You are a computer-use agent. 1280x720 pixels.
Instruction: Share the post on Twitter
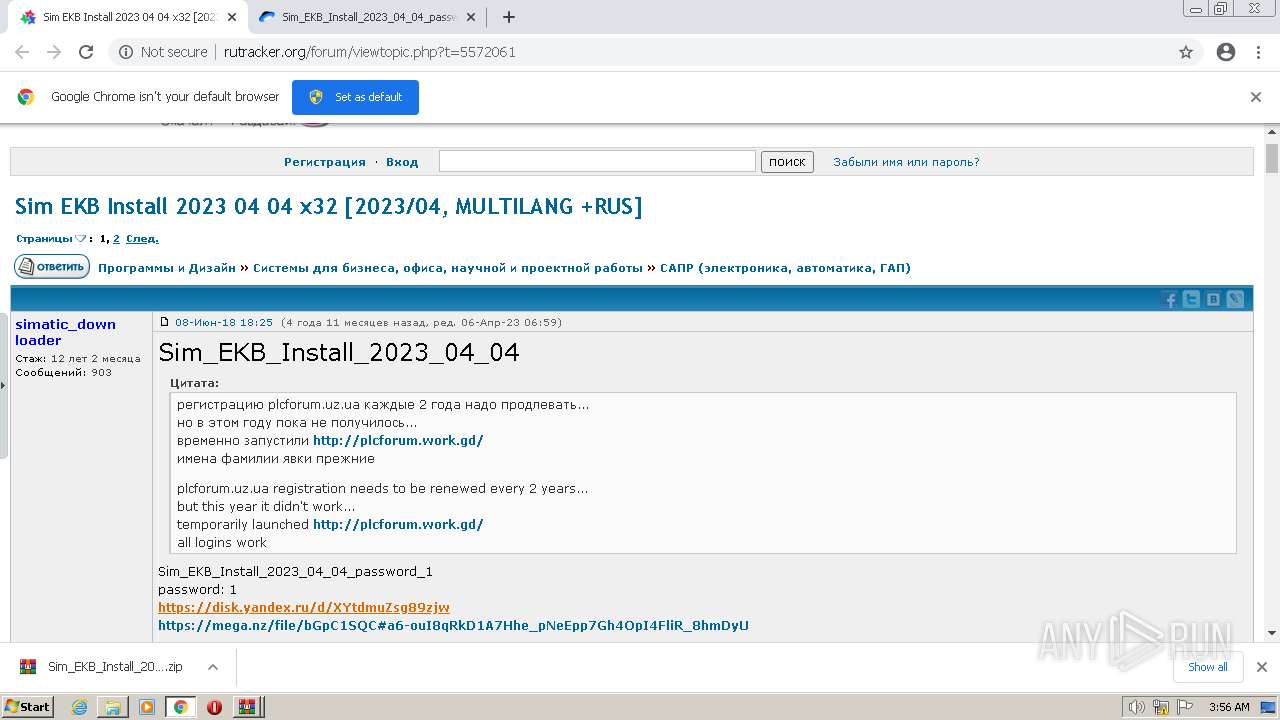pyautogui.click(x=1191, y=299)
